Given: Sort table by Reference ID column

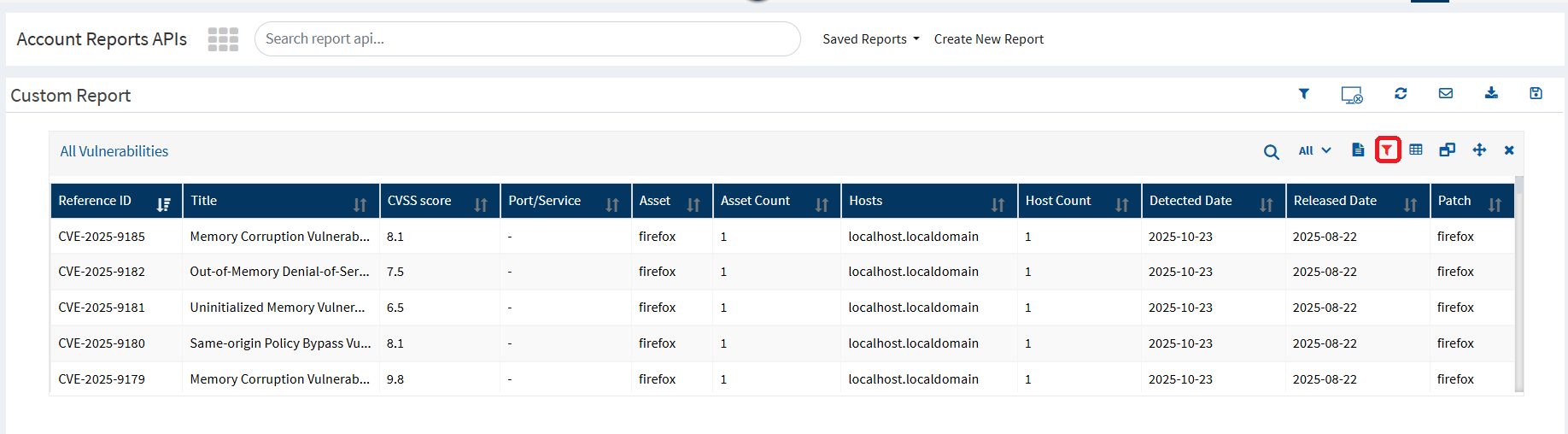Looking at the screenshot, I should click(x=163, y=204).
